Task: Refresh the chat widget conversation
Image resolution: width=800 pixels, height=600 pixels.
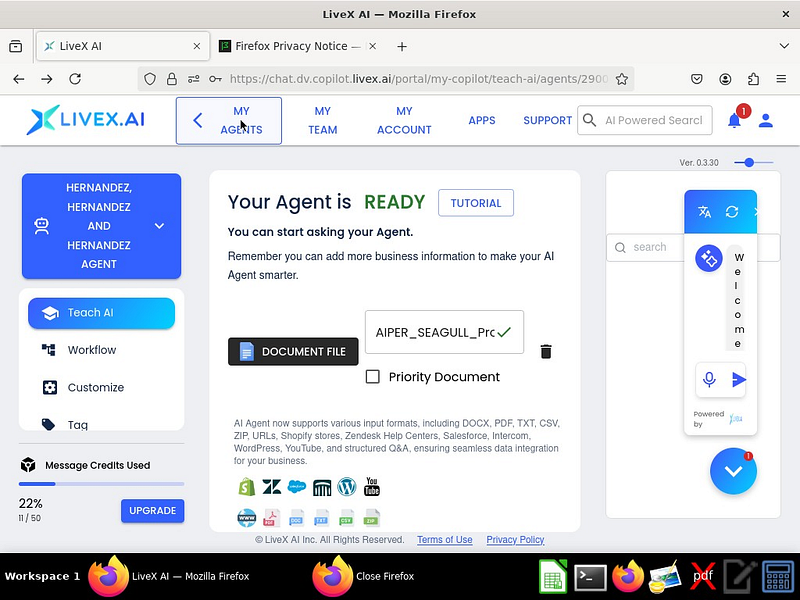Action: (732, 212)
